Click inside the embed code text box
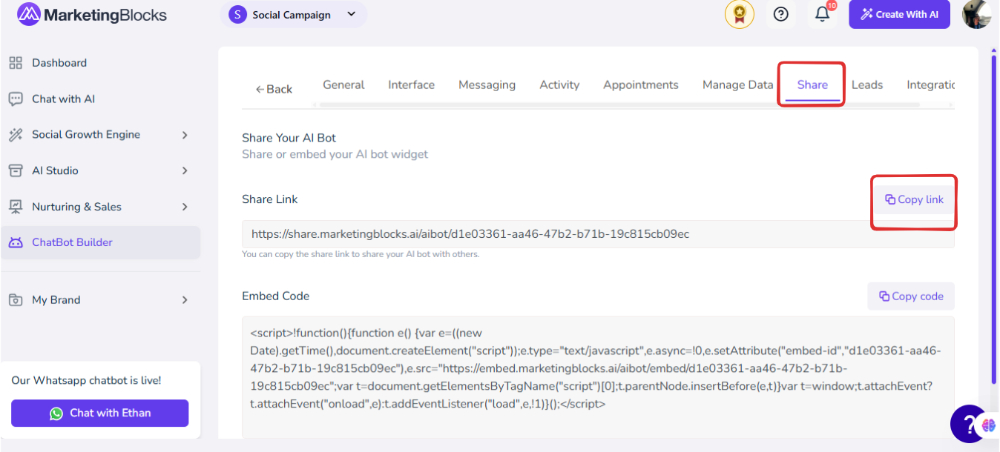1000x452 pixels. [x=598, y=377]
